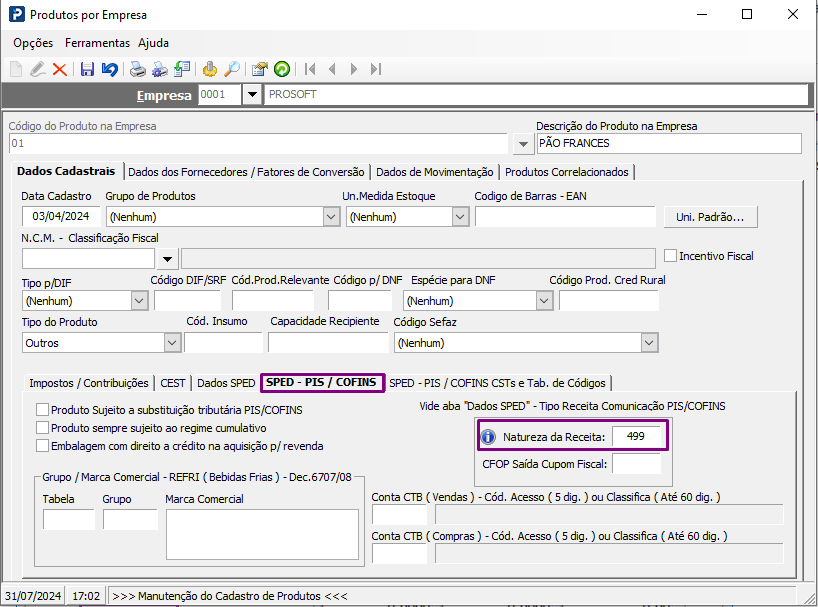Click the Conta CTB ( Compras ) code field
Image resolution: width=818 pixels, height=607 pixels.
(x=400, y=554)
